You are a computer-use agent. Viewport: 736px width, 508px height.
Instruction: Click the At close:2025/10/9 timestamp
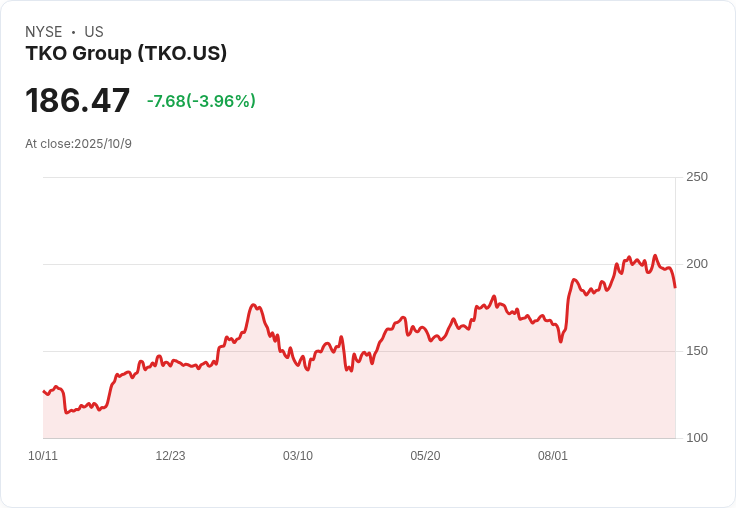[x=78, y=144]
